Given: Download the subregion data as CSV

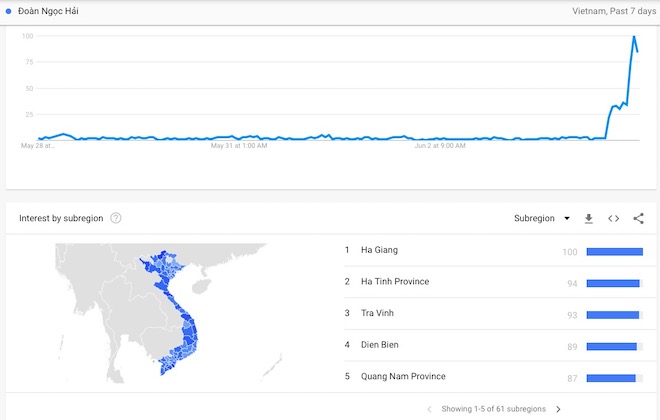Looking at the screenshot, I should pos(588,218).
